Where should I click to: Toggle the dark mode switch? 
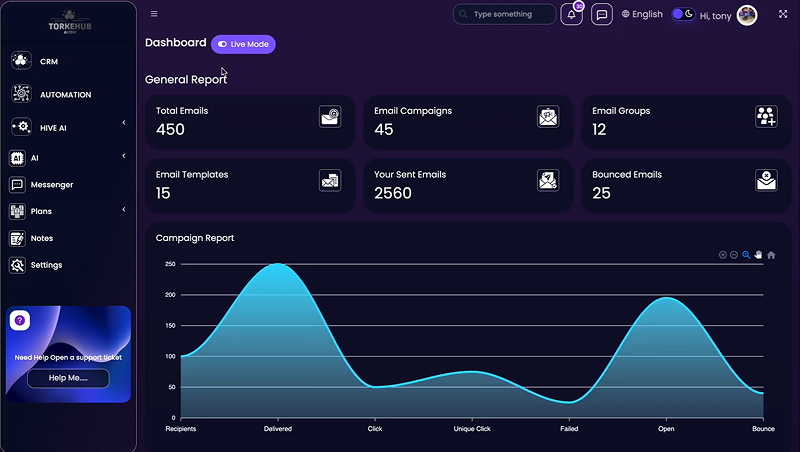pyautogui.click(x=683, y=14)
